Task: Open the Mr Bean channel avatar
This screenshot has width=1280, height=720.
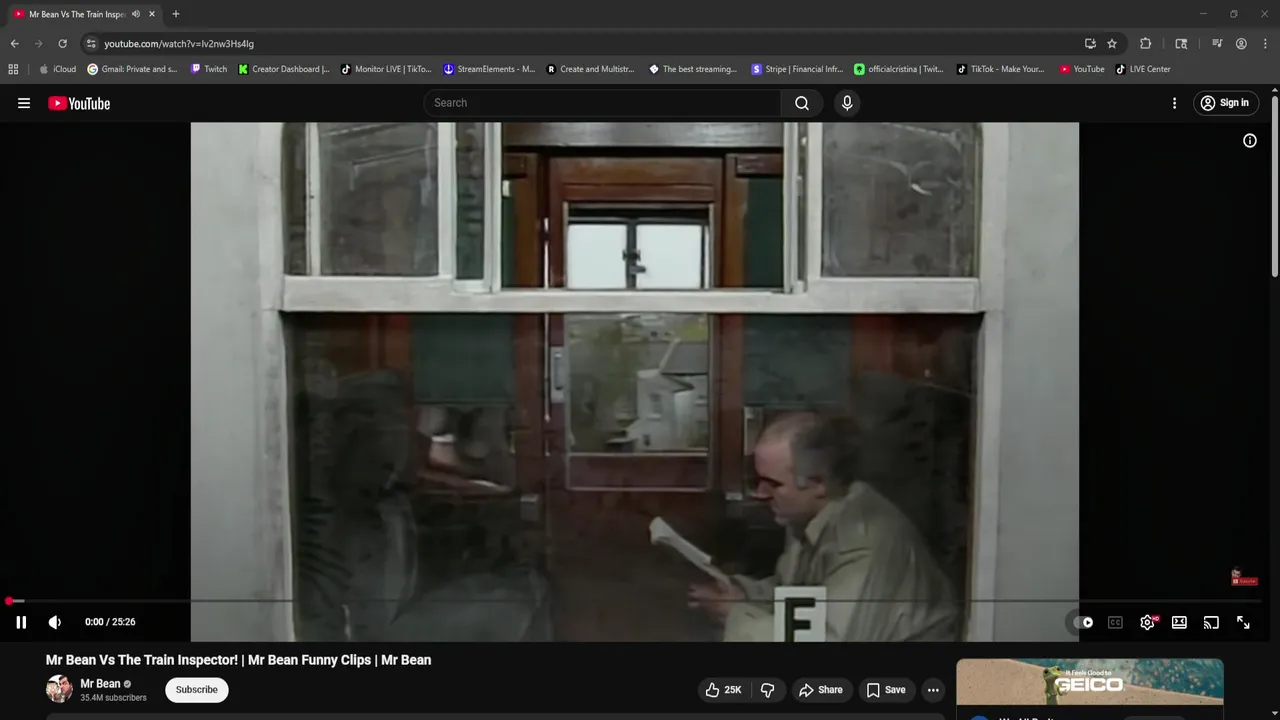Action: (x=59, y=689)
